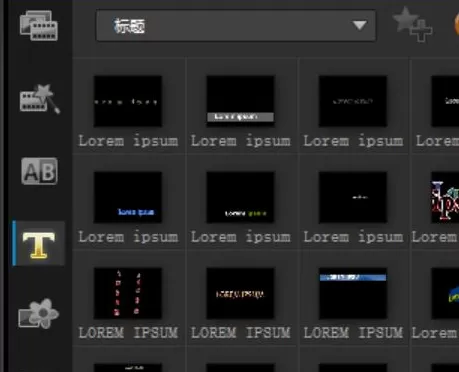
Task: Select the title preset with gray bottom bar
Action: coord(240,101)
